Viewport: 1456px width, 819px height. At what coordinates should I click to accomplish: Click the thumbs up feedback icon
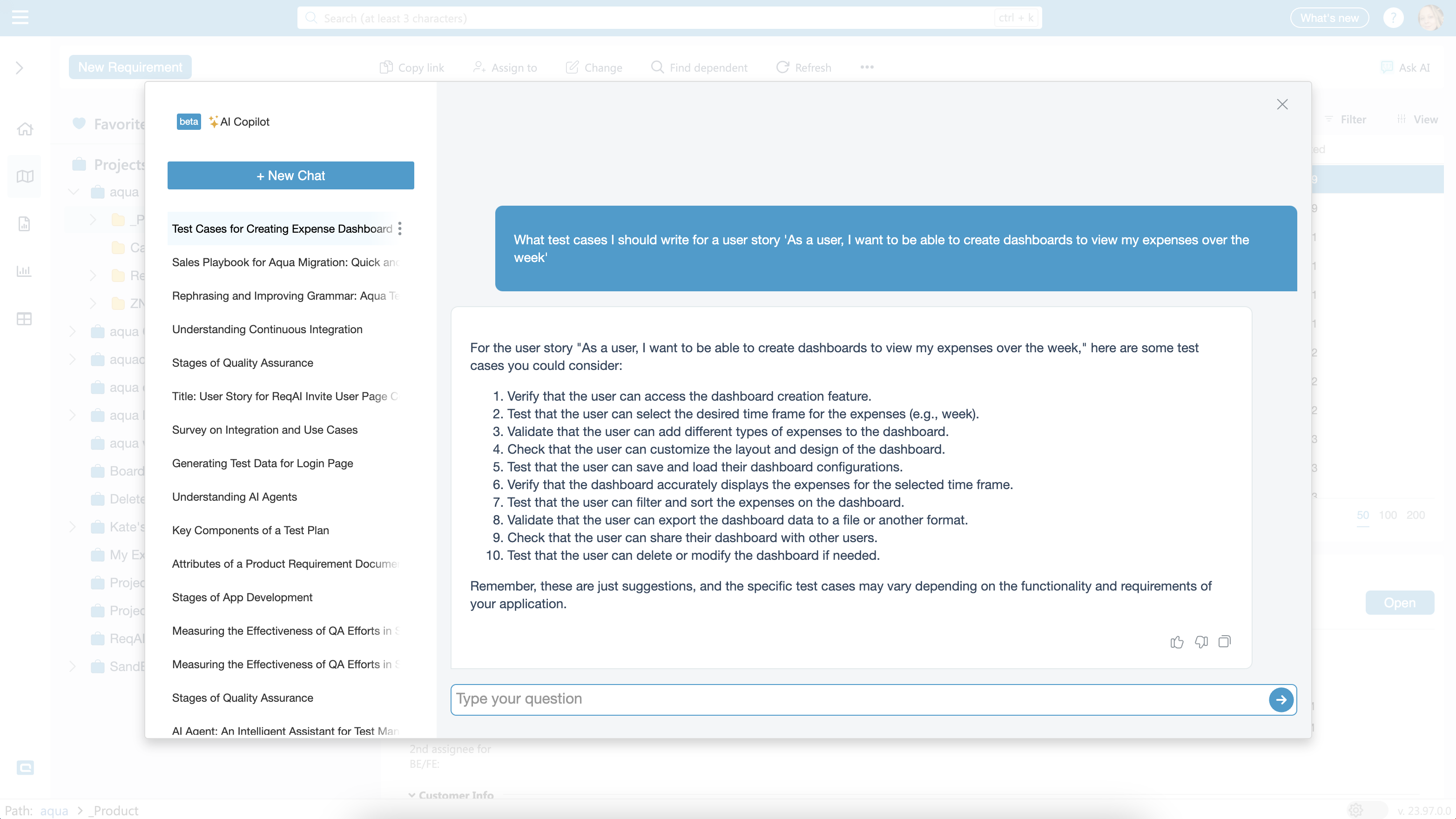(x=1177, y=642)
